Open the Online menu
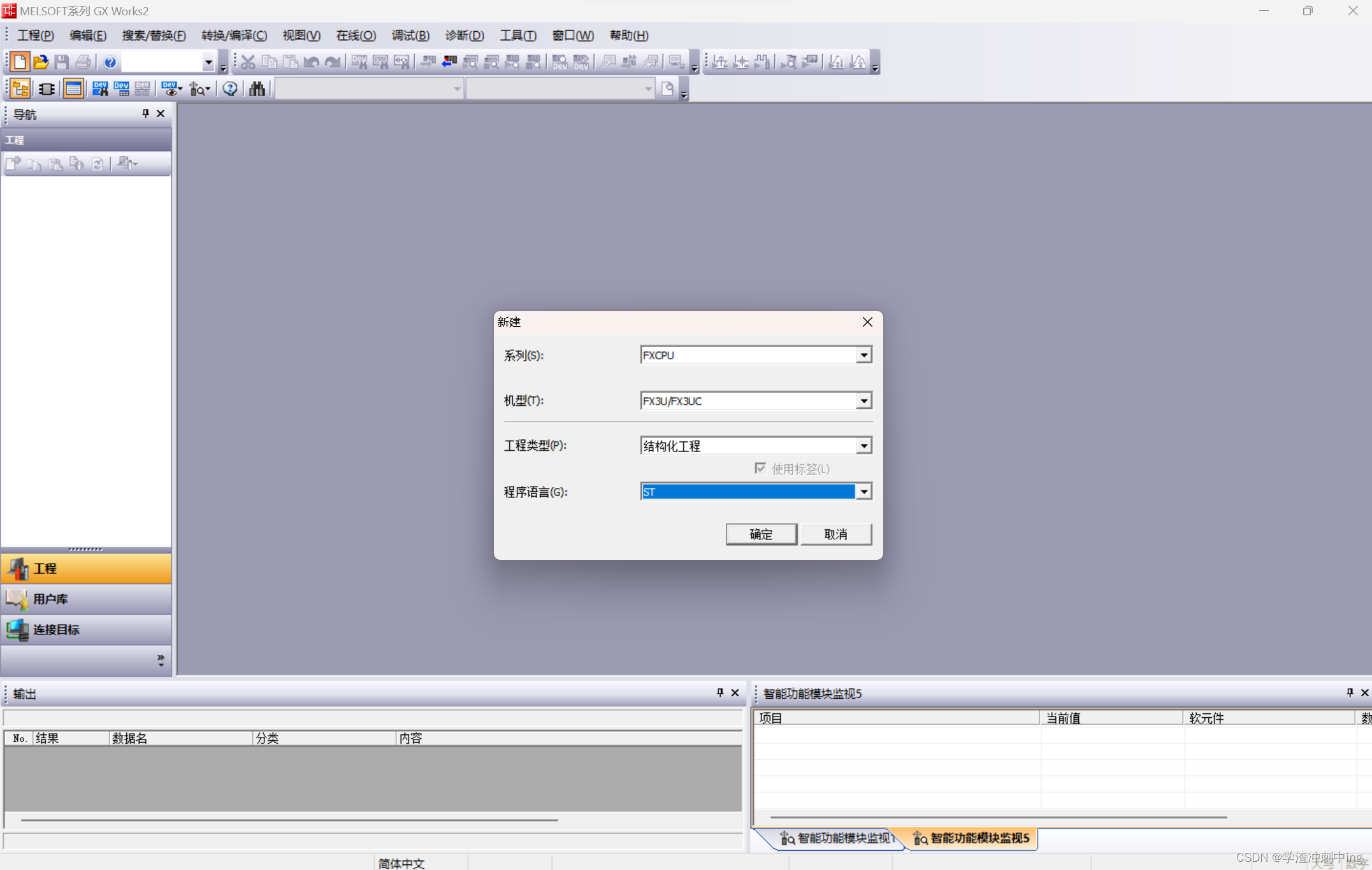Screen dimensions: 1372x870 356,36
